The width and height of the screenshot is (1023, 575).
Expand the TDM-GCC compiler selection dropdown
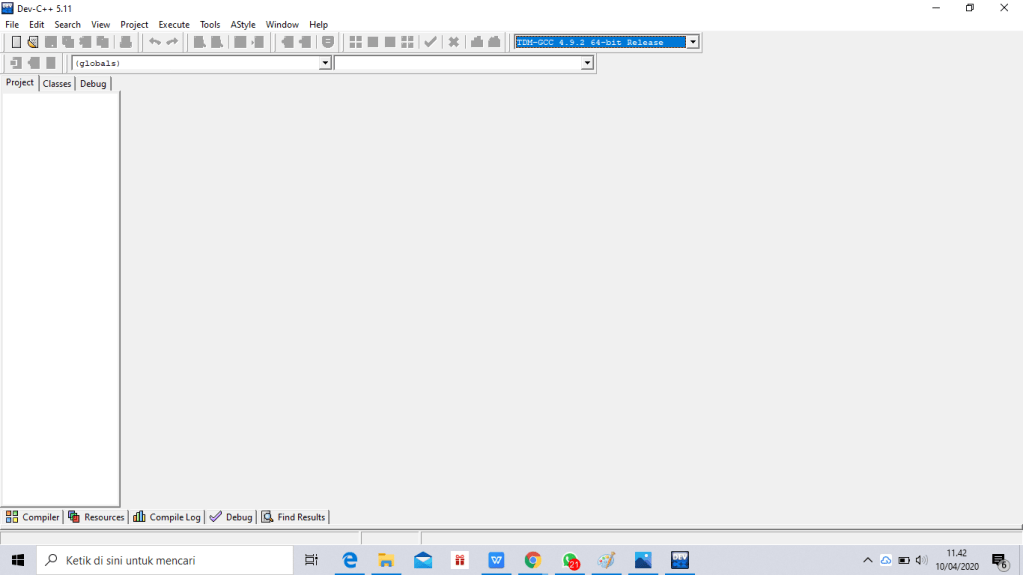(x=693, y=42)
